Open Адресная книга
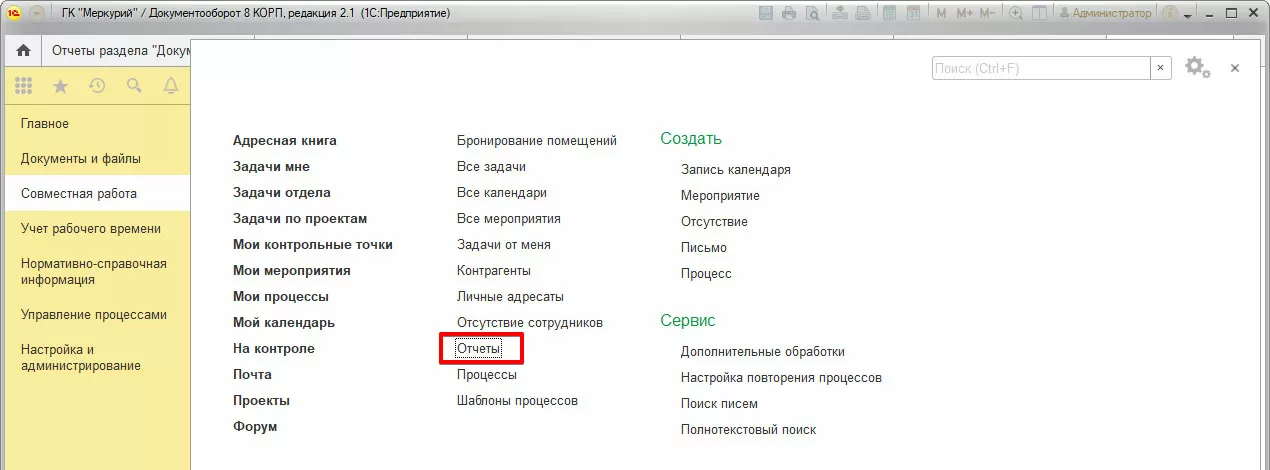1270x470 pixels. point(285,141)
